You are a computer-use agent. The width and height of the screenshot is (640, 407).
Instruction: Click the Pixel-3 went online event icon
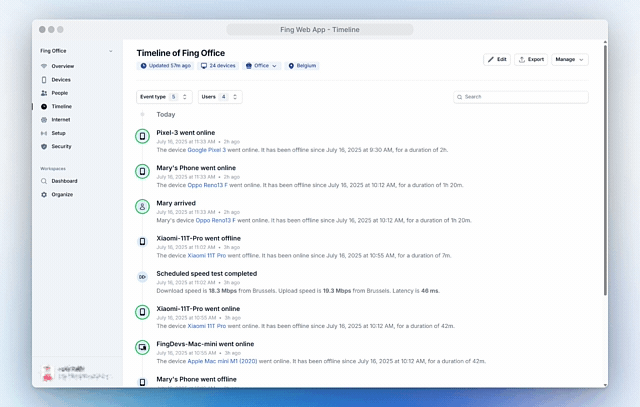[x=142, y=136]
